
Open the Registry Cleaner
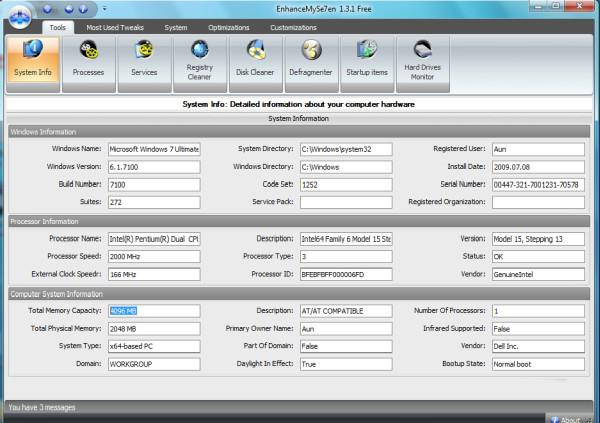[199, 63]
